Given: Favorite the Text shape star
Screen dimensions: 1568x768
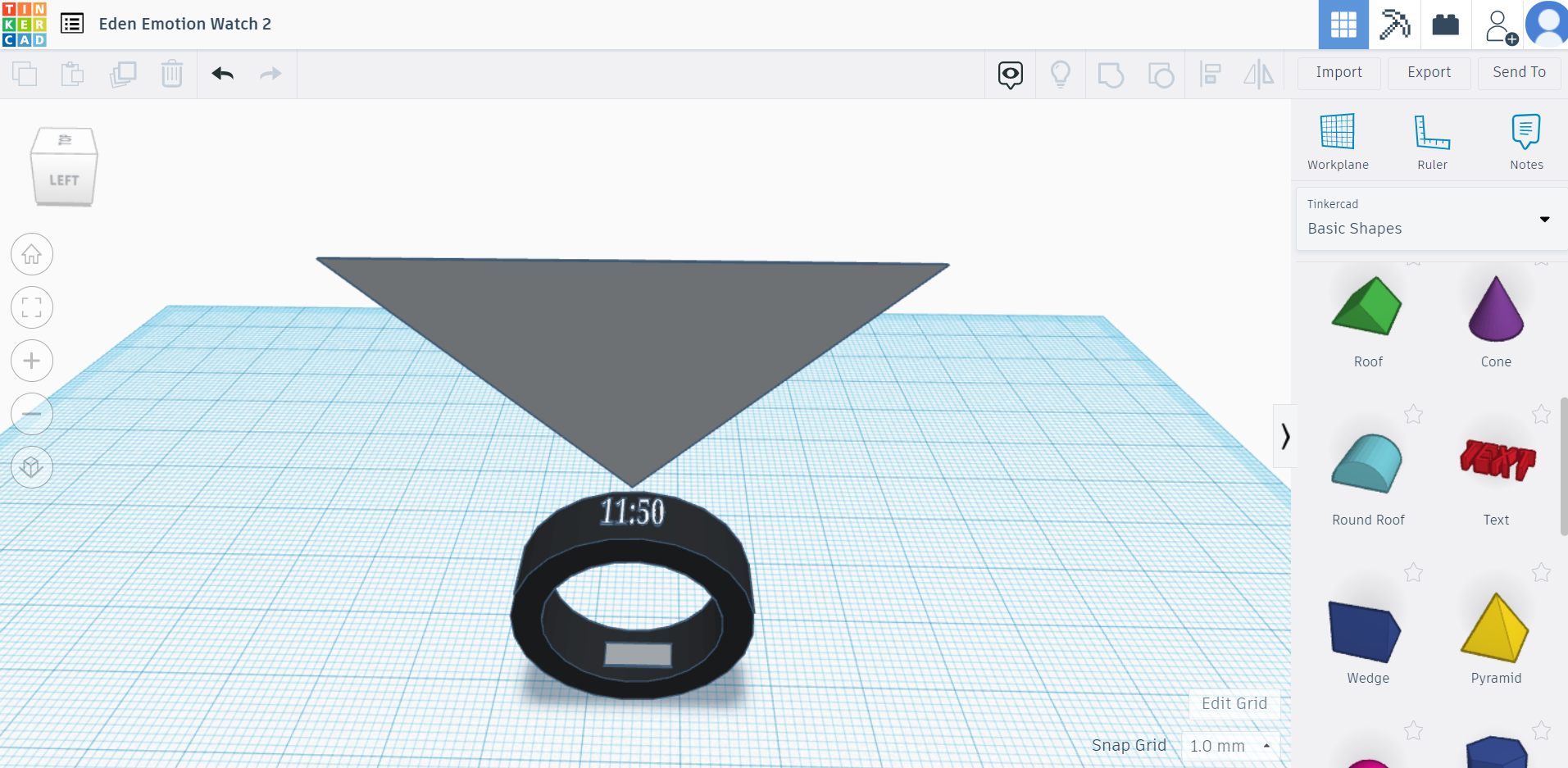Looking at the screenshot, I should point(1541,415).
